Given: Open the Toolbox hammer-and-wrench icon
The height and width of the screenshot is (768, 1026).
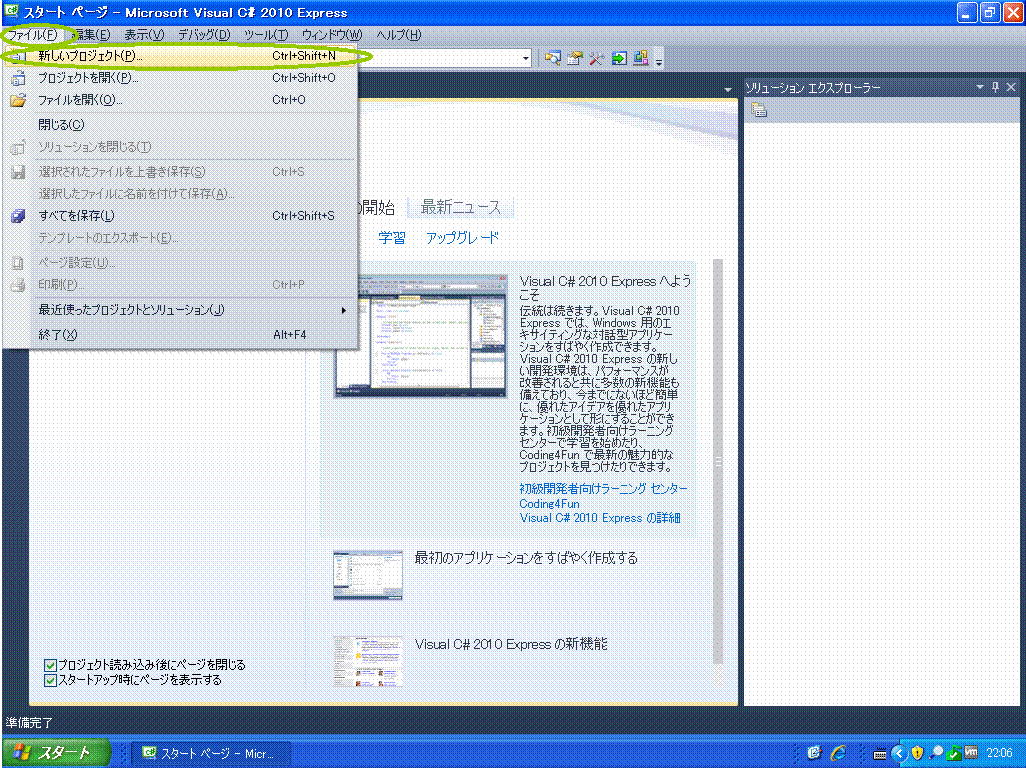Looking at the screenshot, I should click(x=596, y=58).
